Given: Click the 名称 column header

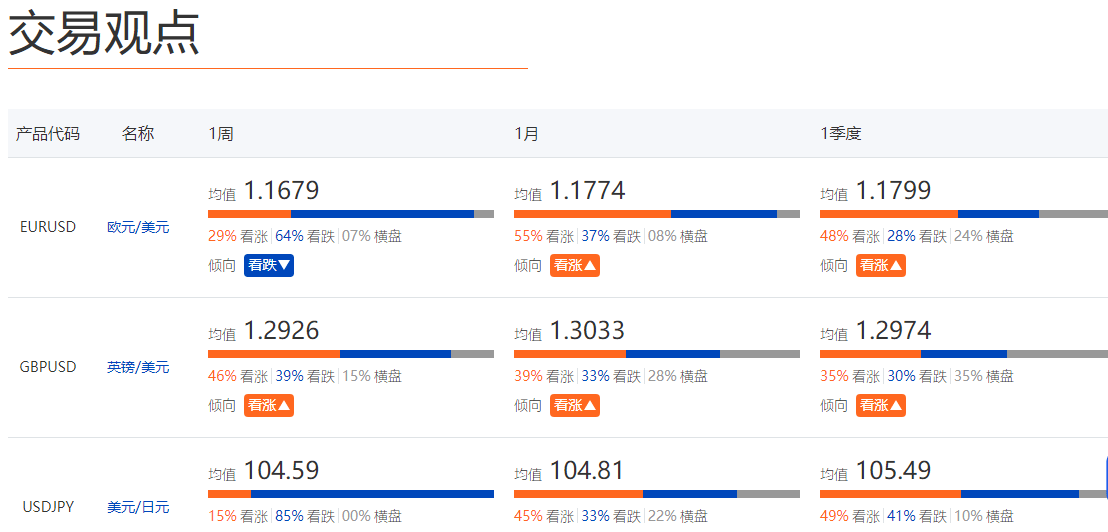Looking at the screenshot, I should pyautogui.click(x=138, y=133).
